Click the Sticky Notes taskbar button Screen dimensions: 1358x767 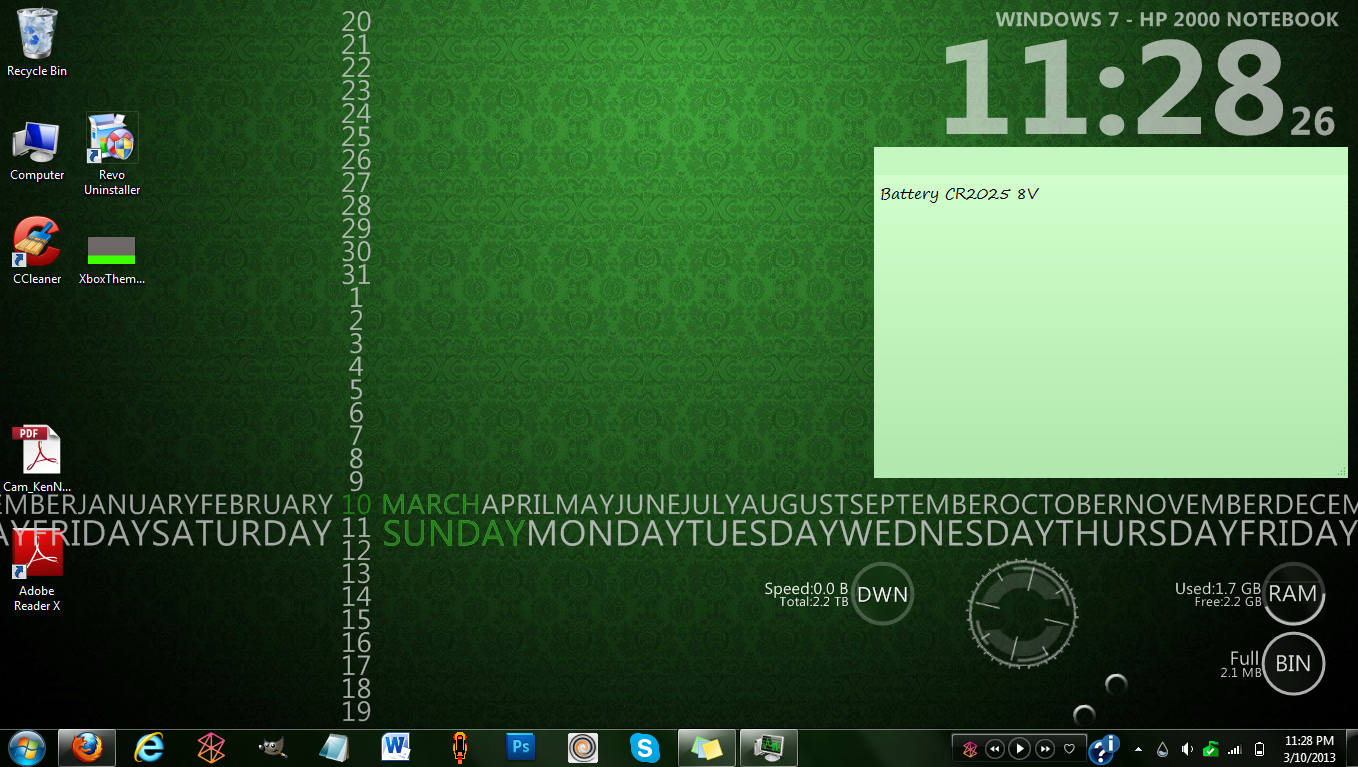point(706,747)
